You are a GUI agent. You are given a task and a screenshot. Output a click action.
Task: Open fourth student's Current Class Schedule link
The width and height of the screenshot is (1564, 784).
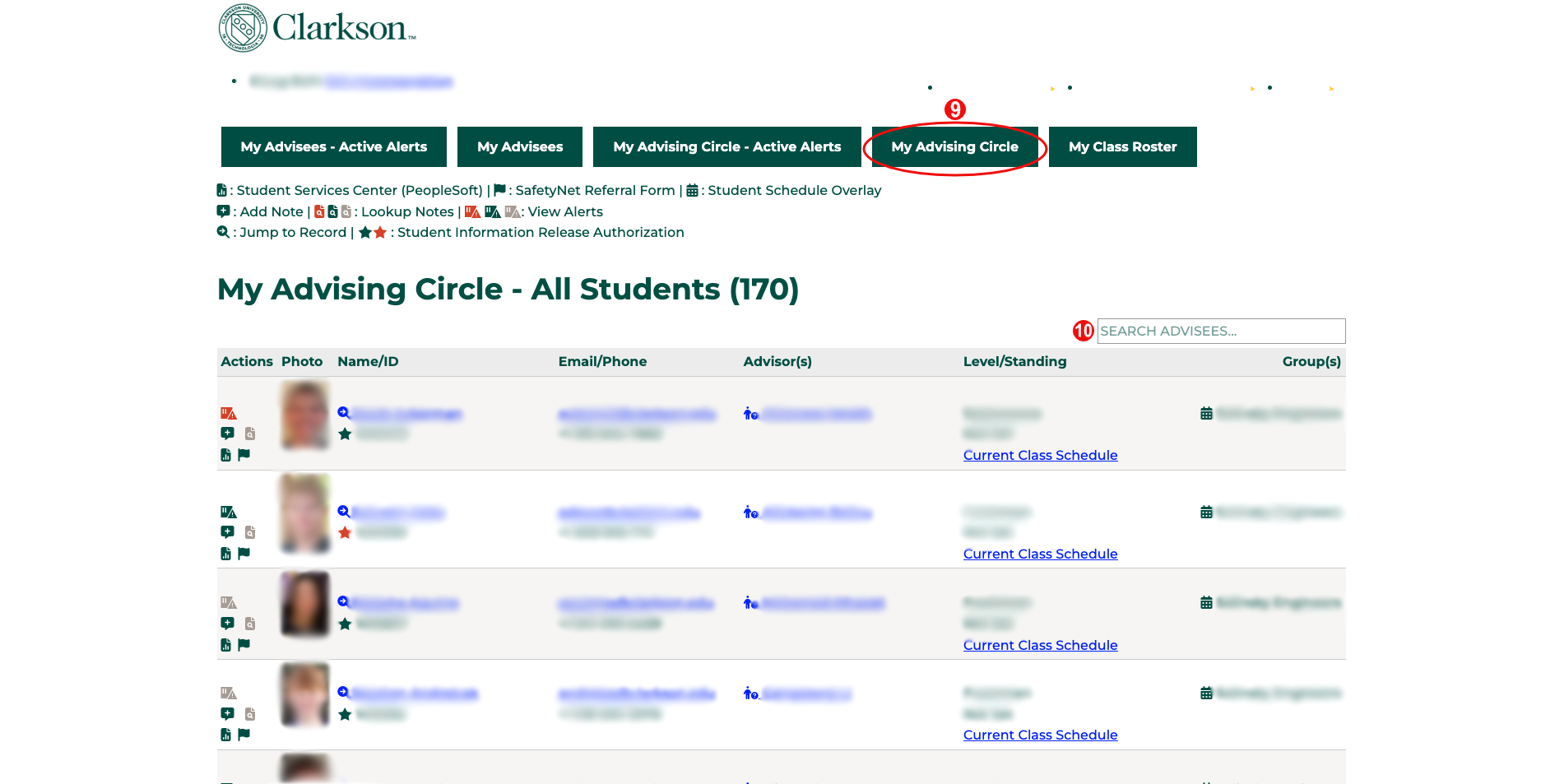coord(1040,735)
